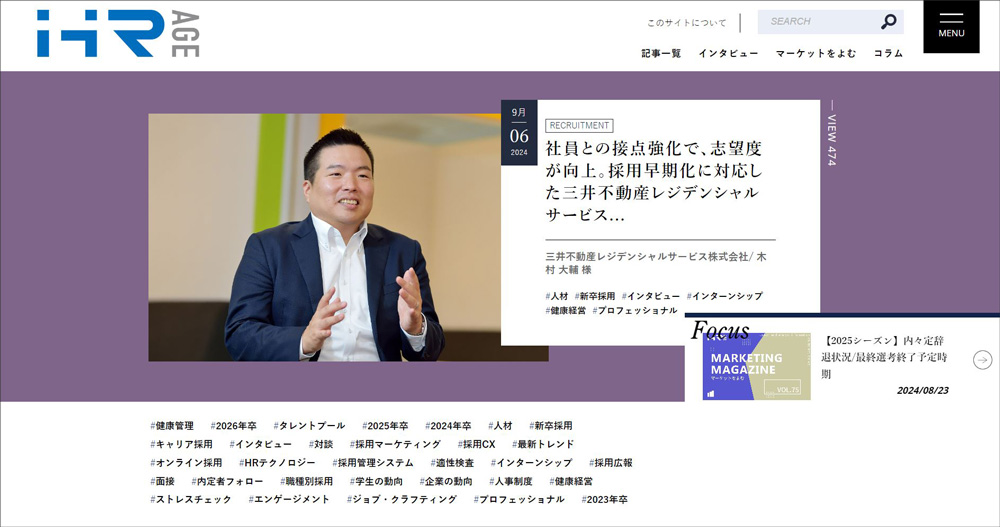This screenshot has width=1000, height=527.
Task: Select the #職種別採用 tag
Action: pos(307,481)
